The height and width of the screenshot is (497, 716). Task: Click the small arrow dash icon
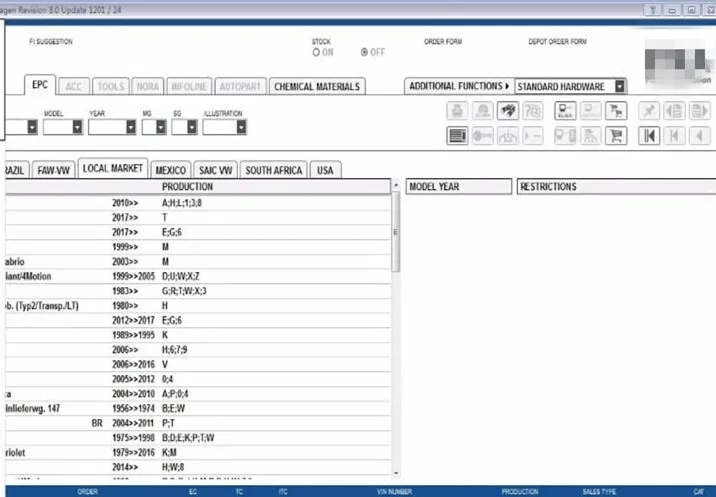tap(533, 136)
